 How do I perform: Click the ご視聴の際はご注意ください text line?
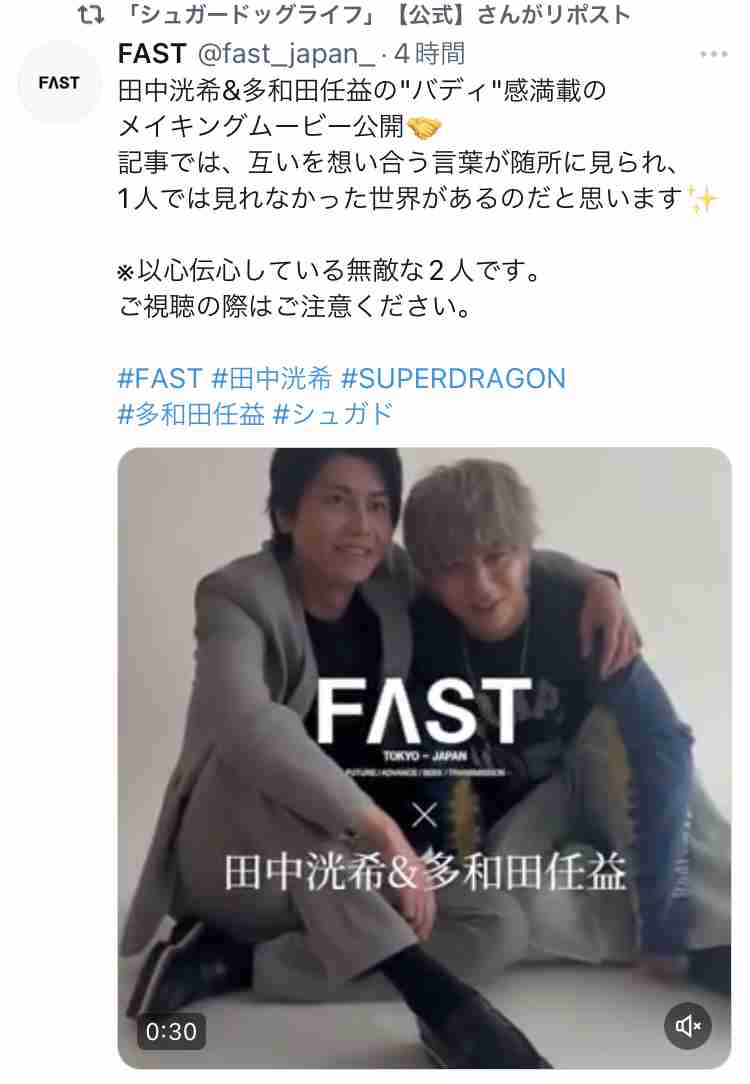click(x=295, y=306)
